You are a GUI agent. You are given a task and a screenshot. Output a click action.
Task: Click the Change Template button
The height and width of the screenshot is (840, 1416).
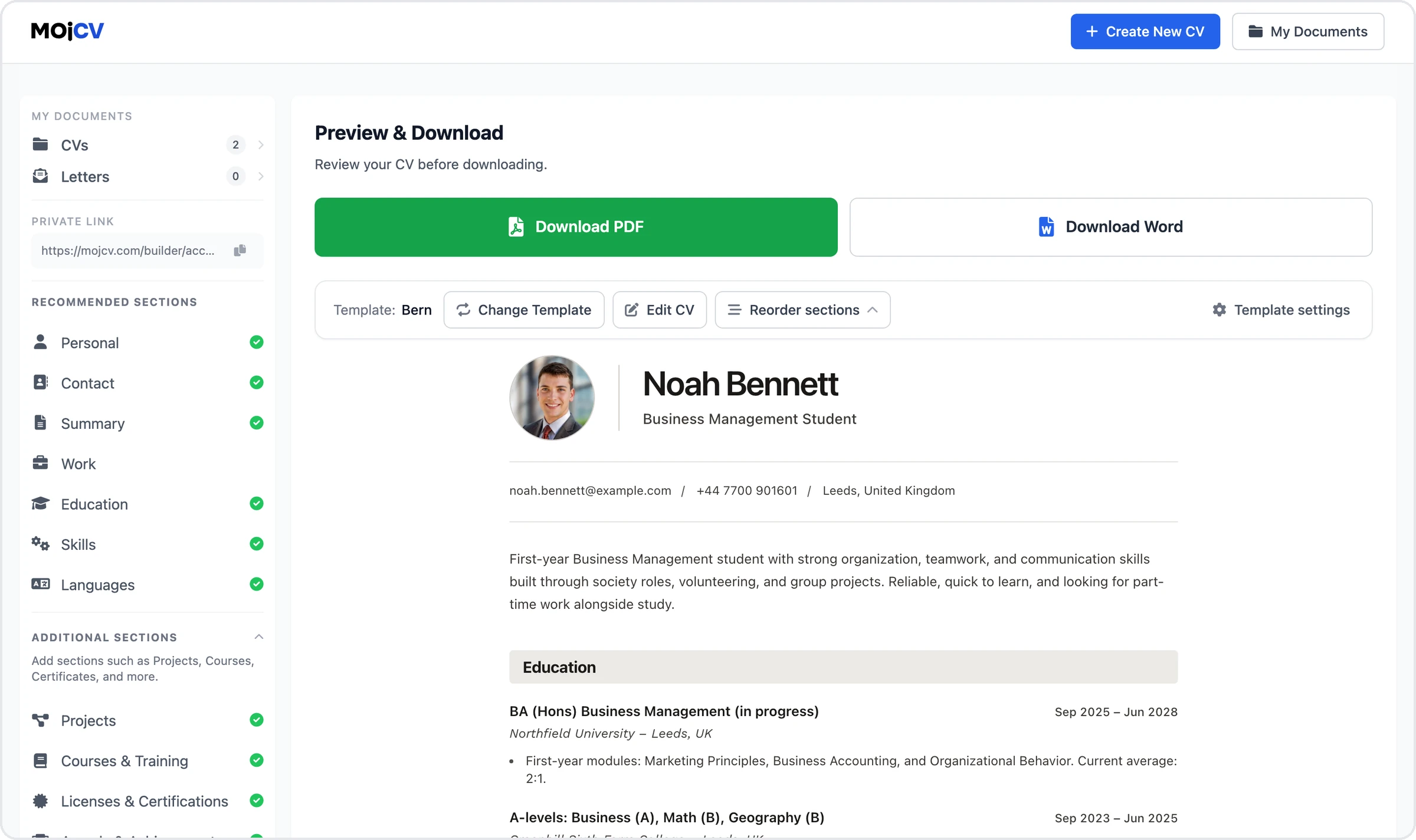524,310
